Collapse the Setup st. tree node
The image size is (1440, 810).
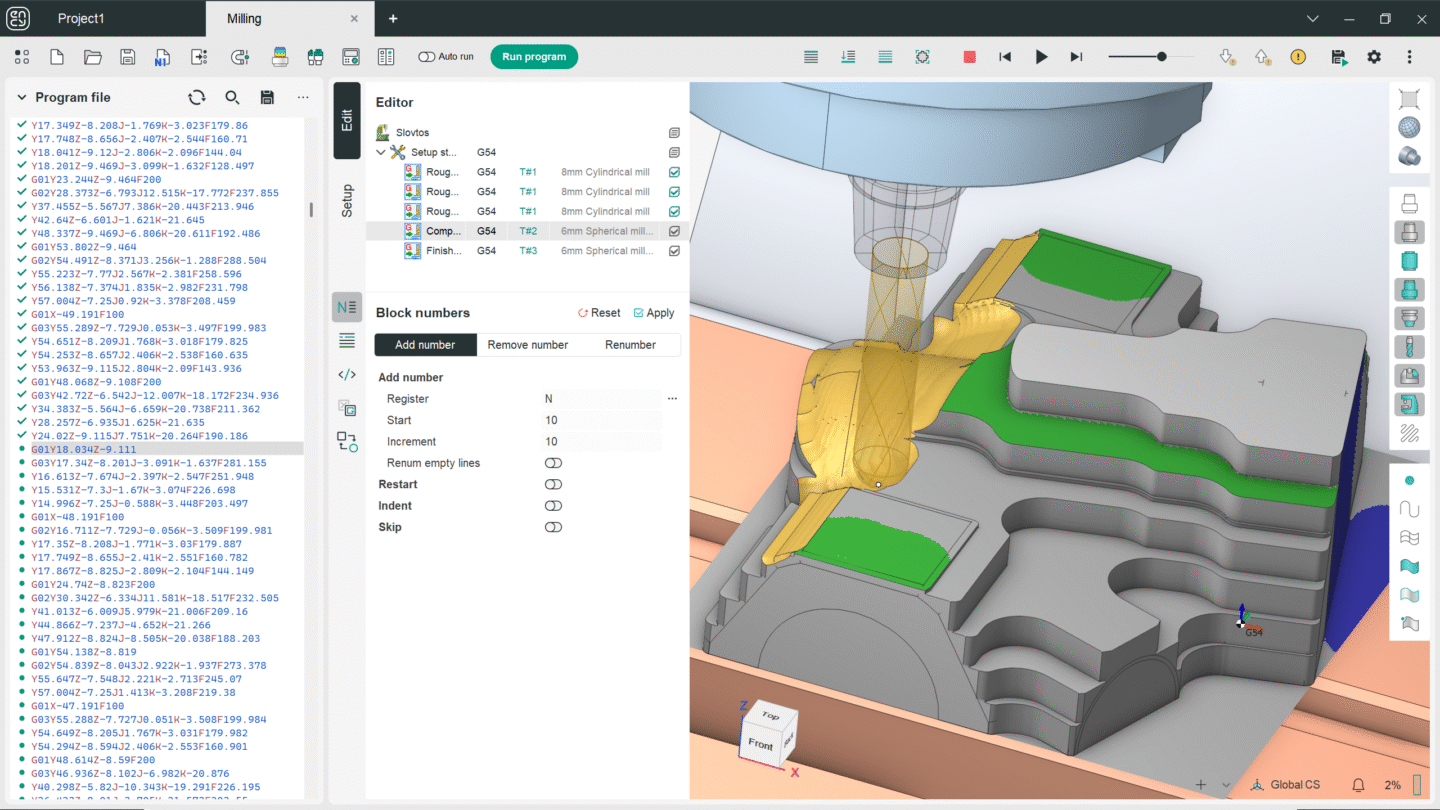pos(380,151)
